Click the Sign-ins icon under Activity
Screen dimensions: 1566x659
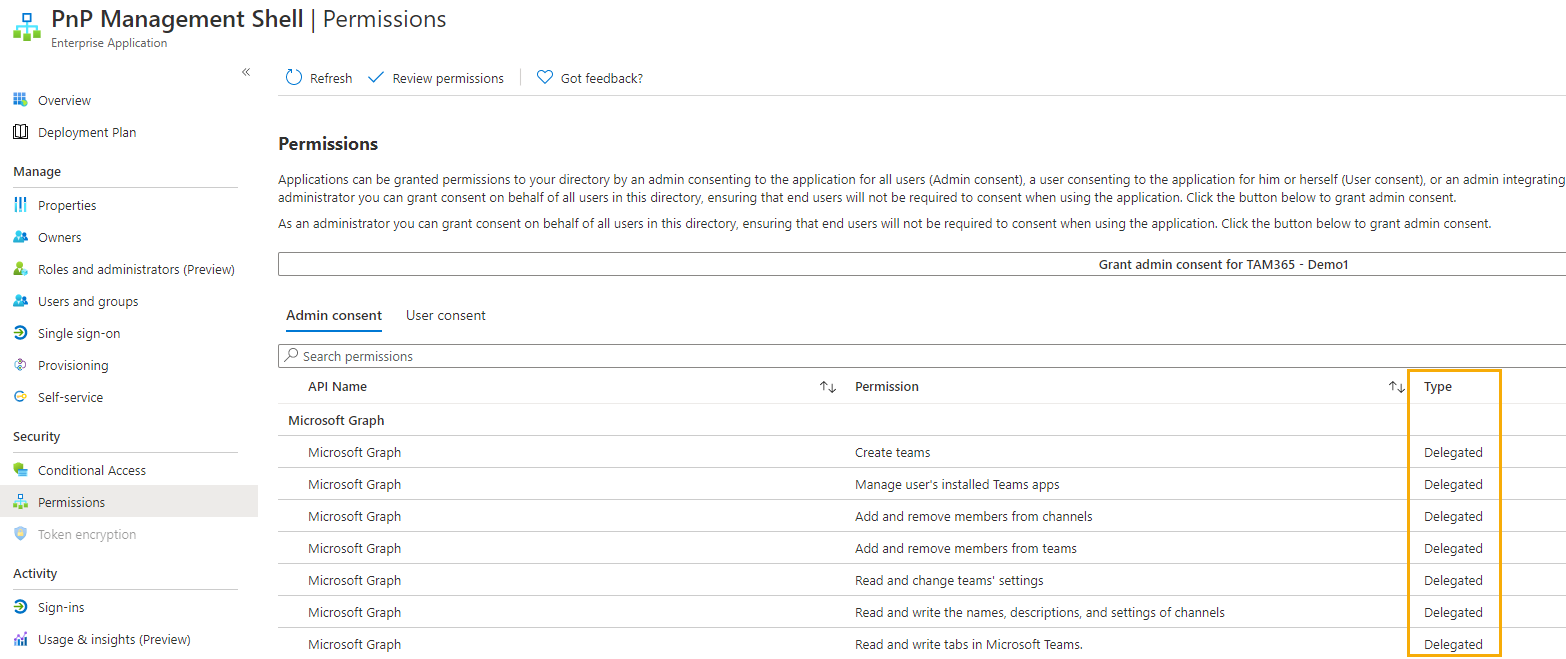[20, 607]
